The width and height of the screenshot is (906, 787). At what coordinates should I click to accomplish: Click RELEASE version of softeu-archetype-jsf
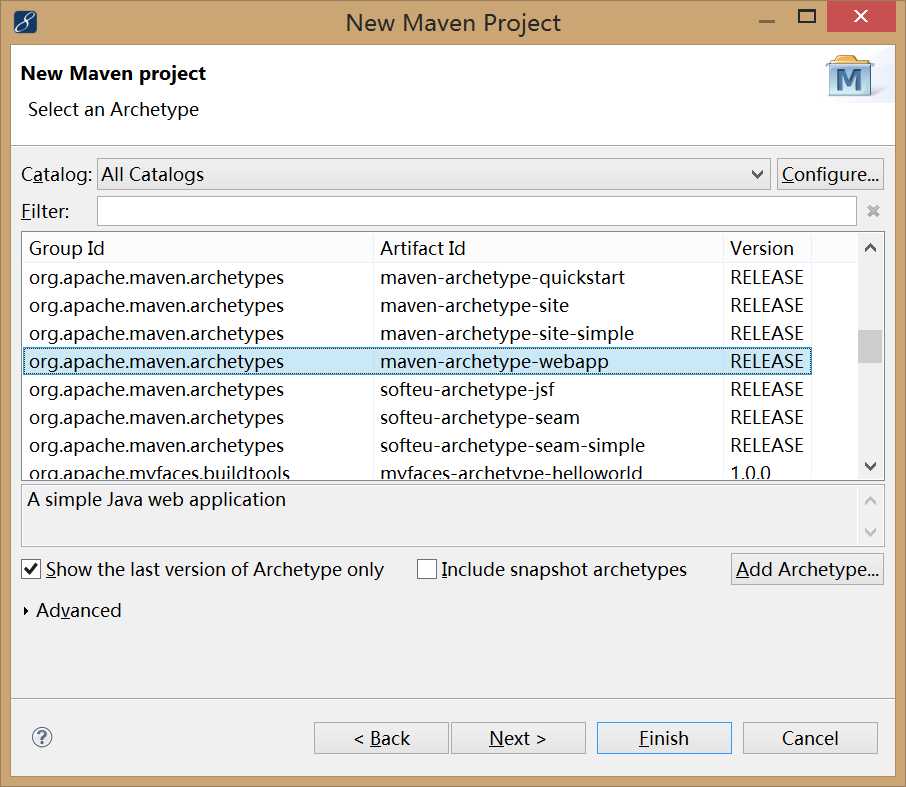point(767,389)
